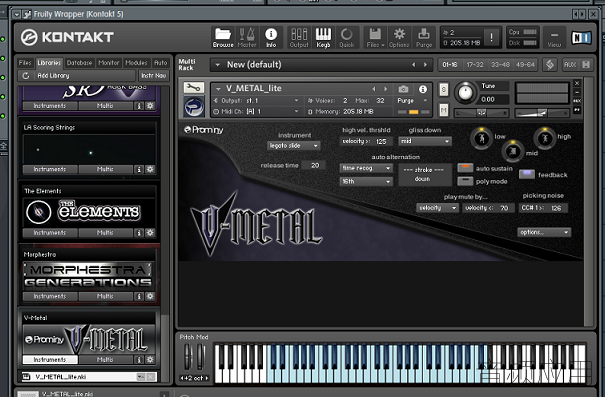The height and width of the screenshot is (397, 605).
Task: Click LA Scoring Strings Instruments button
Action: pos(50,169)
